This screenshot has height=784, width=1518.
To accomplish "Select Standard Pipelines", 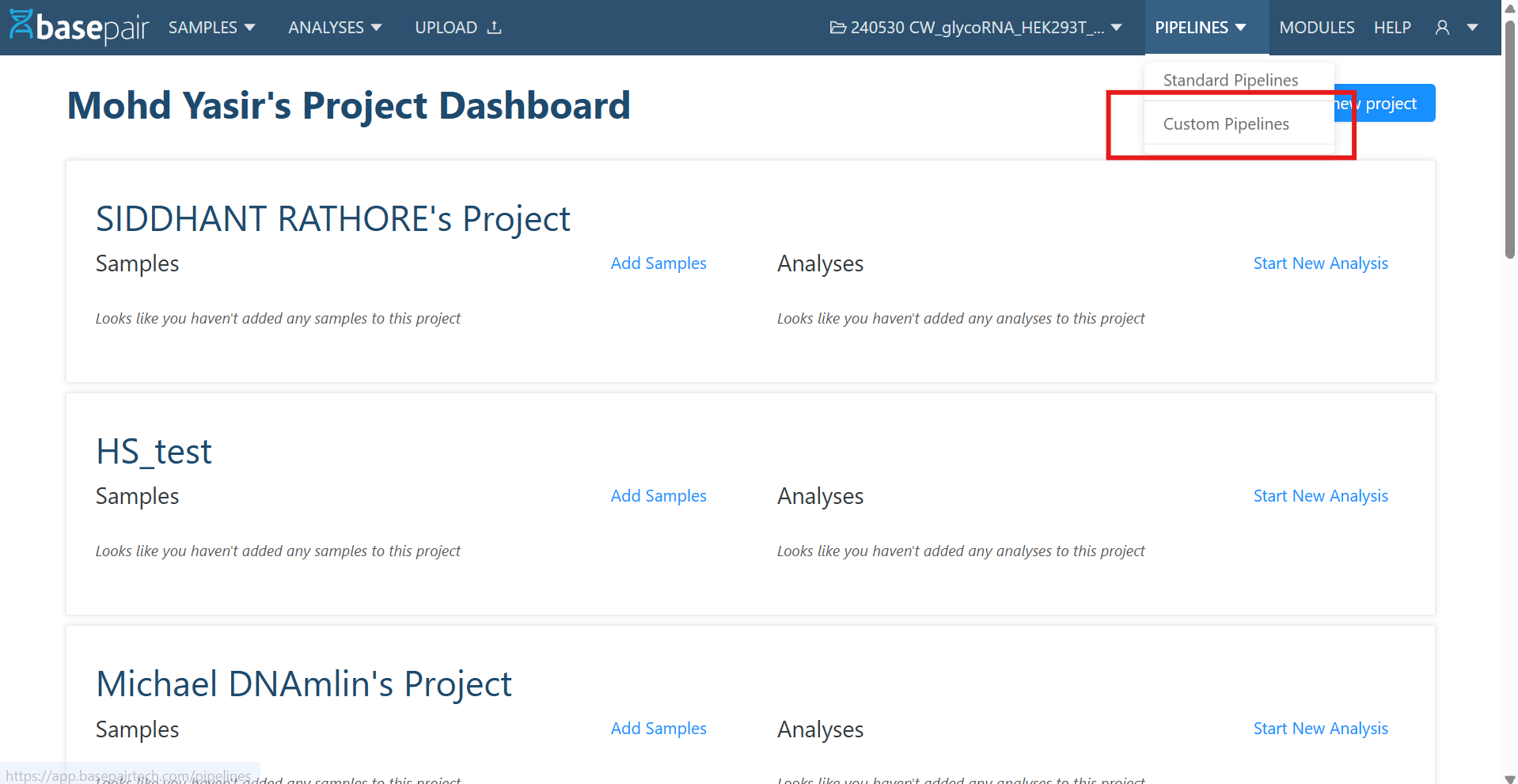I will click(x=1230, y=79).
